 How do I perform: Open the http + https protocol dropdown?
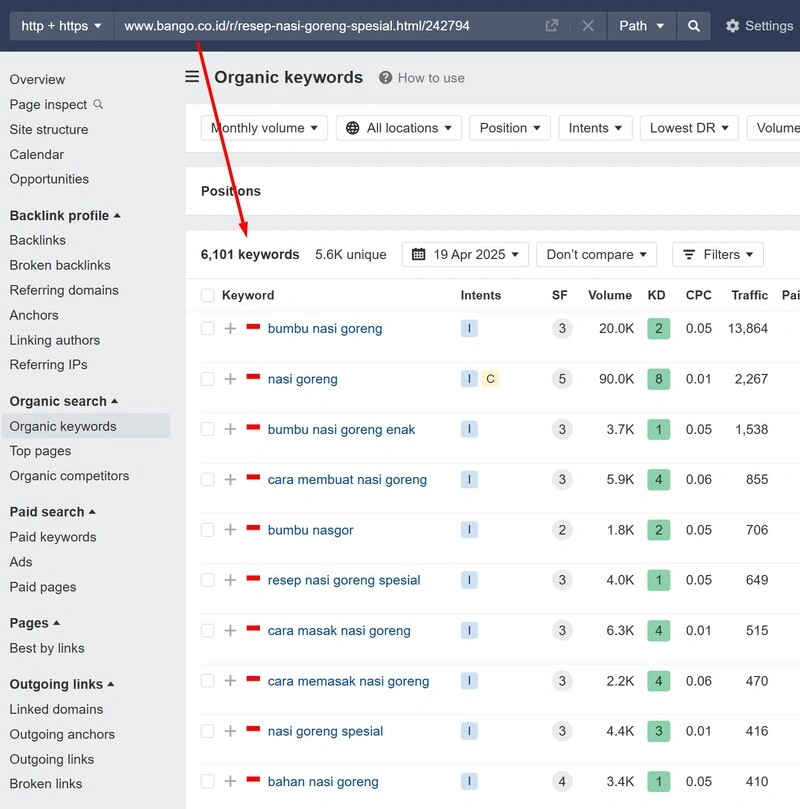61,26
